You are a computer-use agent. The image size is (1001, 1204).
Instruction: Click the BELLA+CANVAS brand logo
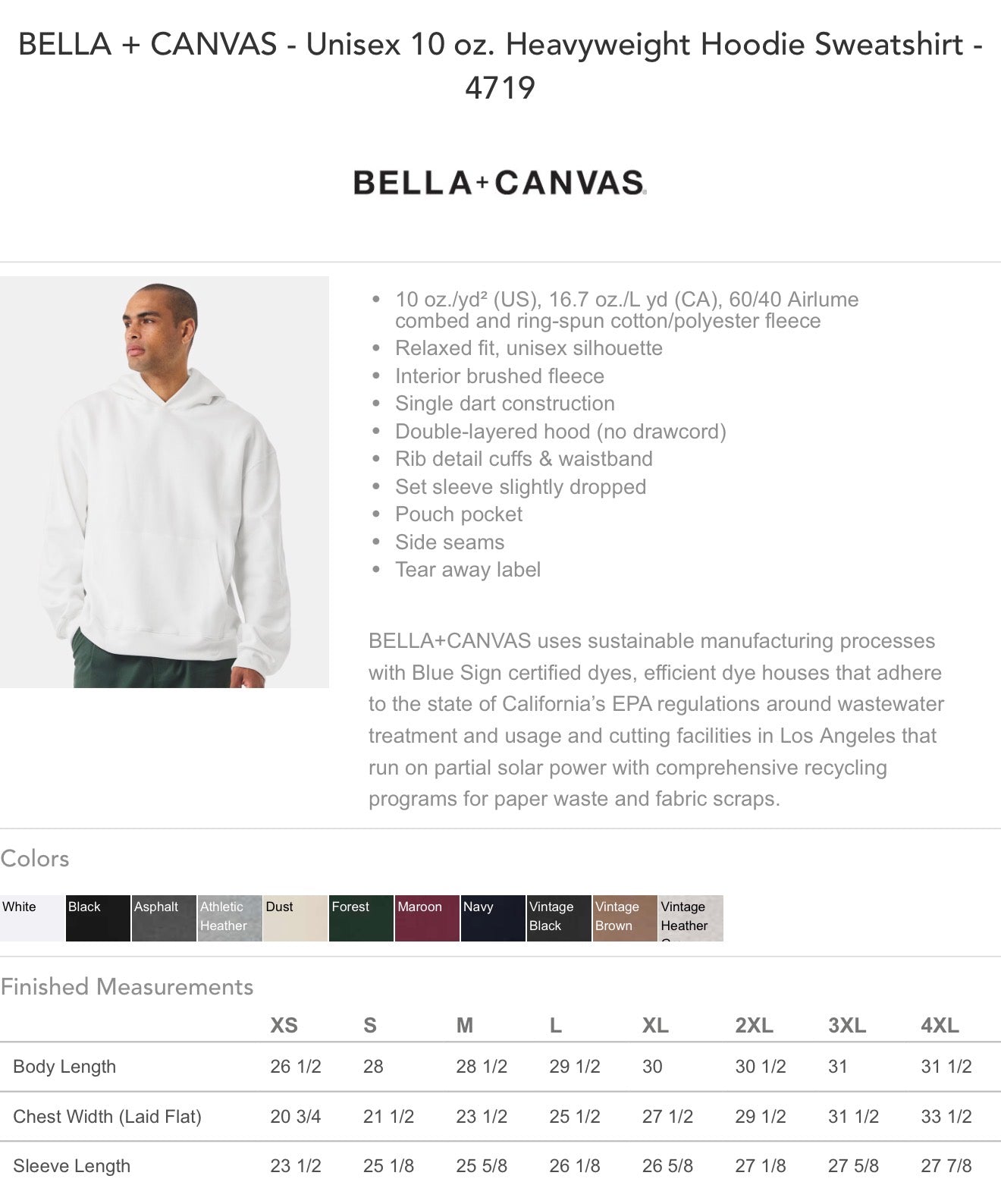coord(500,183)
